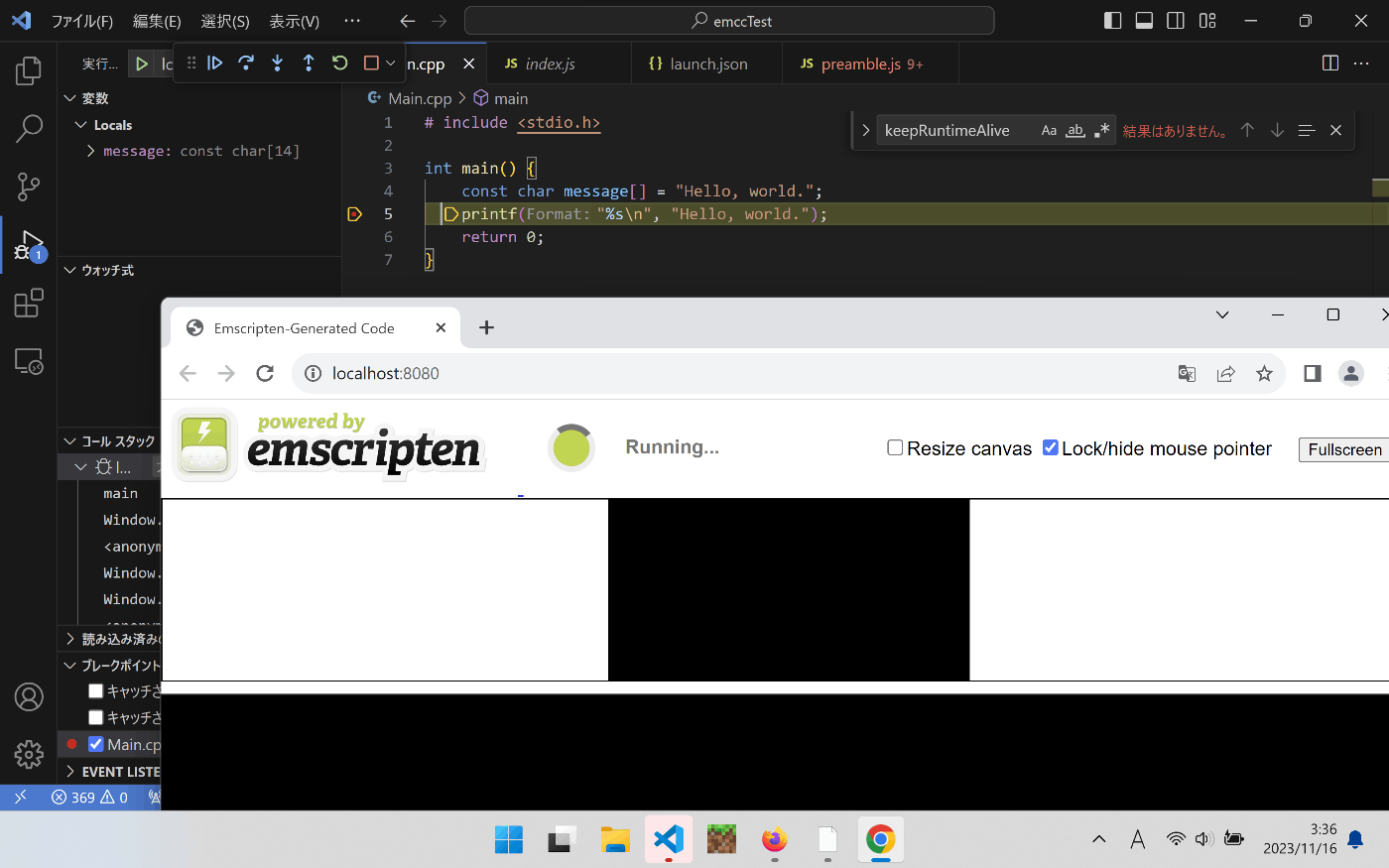The height and width of the screenshot is (868, 1389).
Task: Expand replace toggle in find widget
Action: pyautogui.click(x=865, y=130)
